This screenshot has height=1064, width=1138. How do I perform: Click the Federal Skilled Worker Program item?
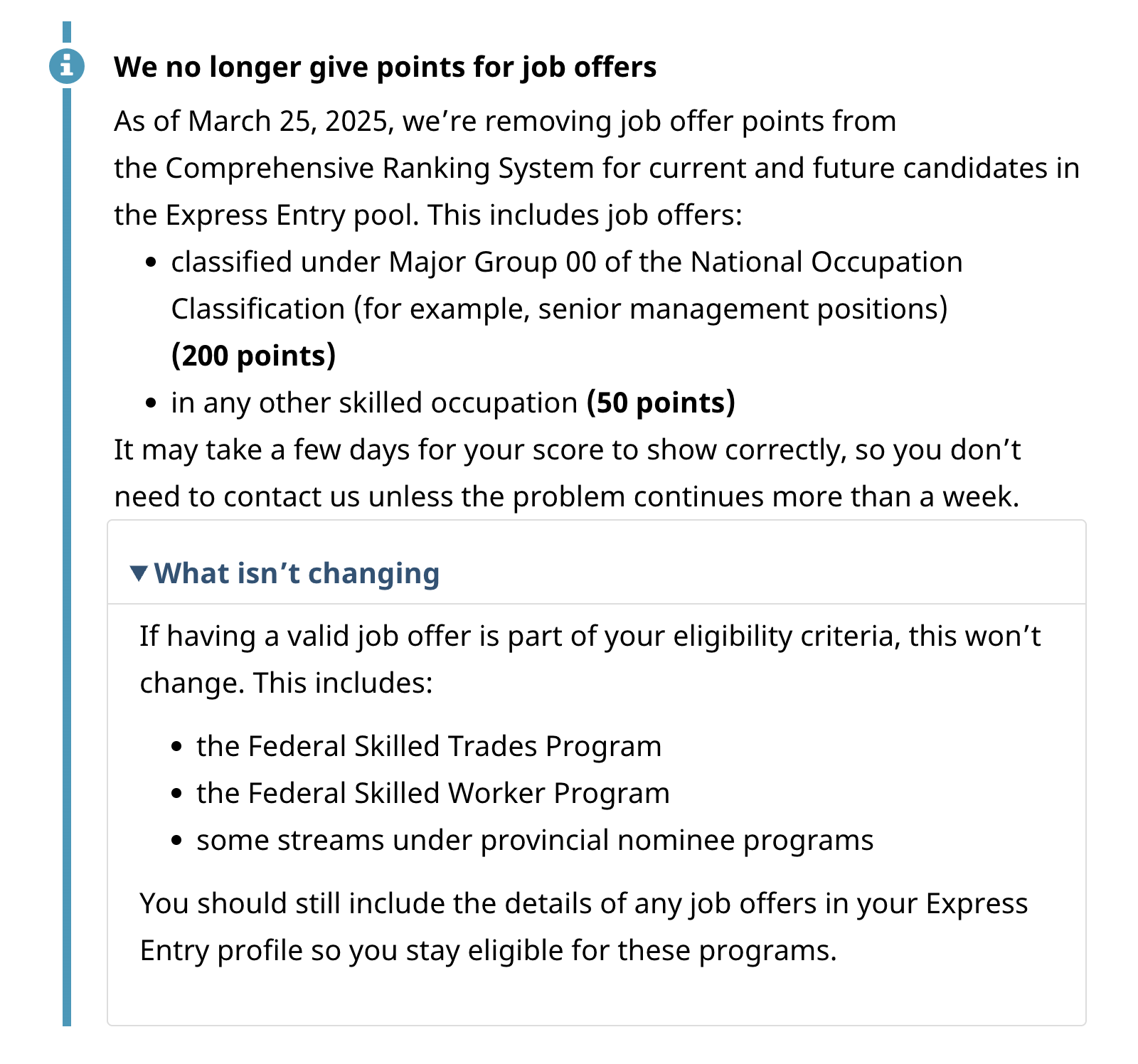[433, 794]
